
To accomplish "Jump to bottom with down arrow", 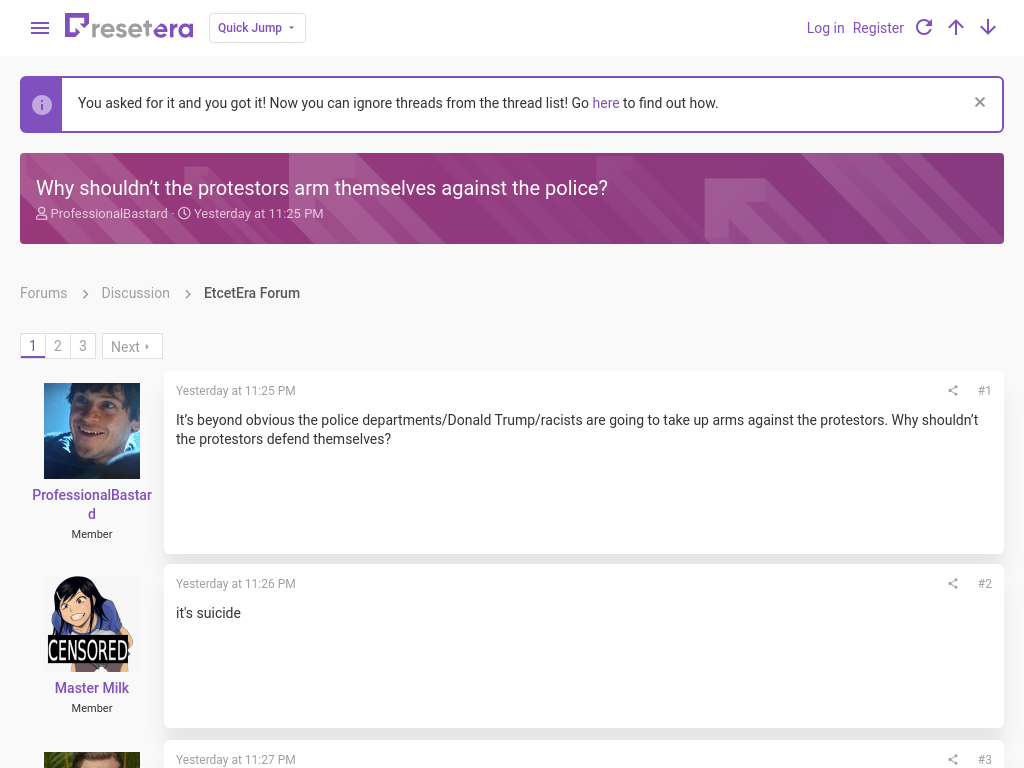I will [x=987, y=27].
